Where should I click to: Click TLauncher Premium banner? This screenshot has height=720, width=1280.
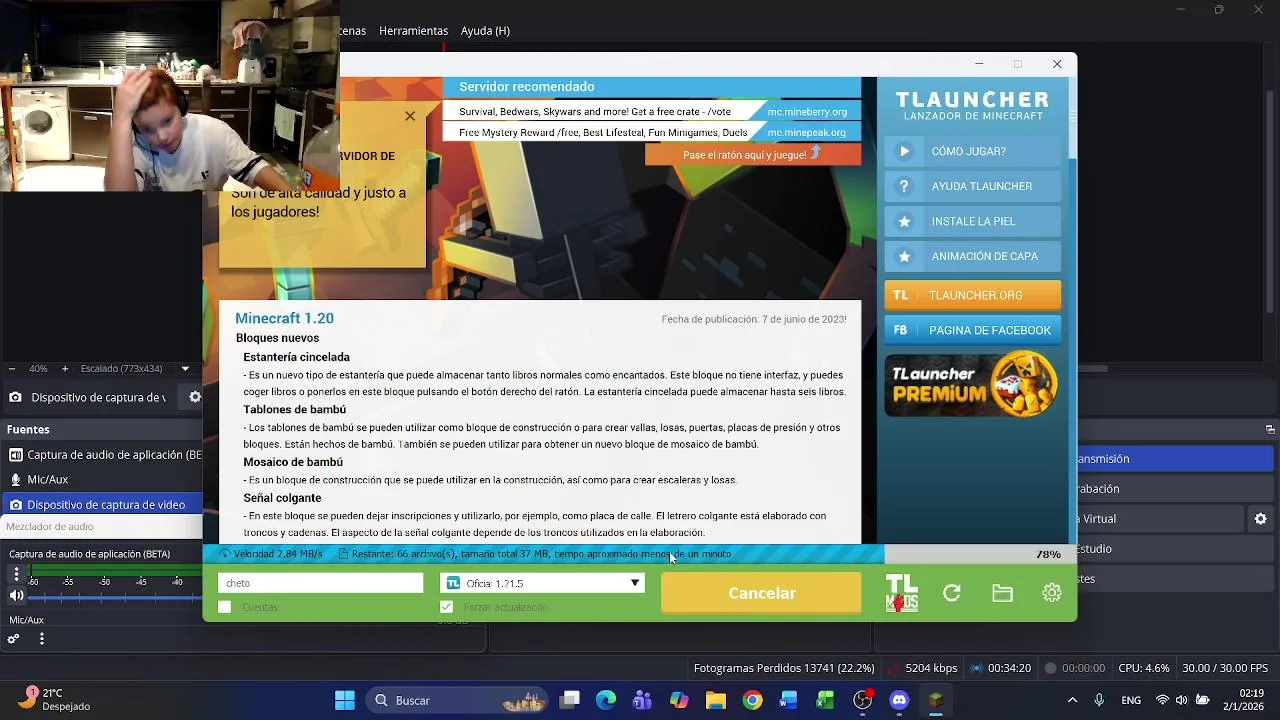pyautogui.click(x=972, y=384)
